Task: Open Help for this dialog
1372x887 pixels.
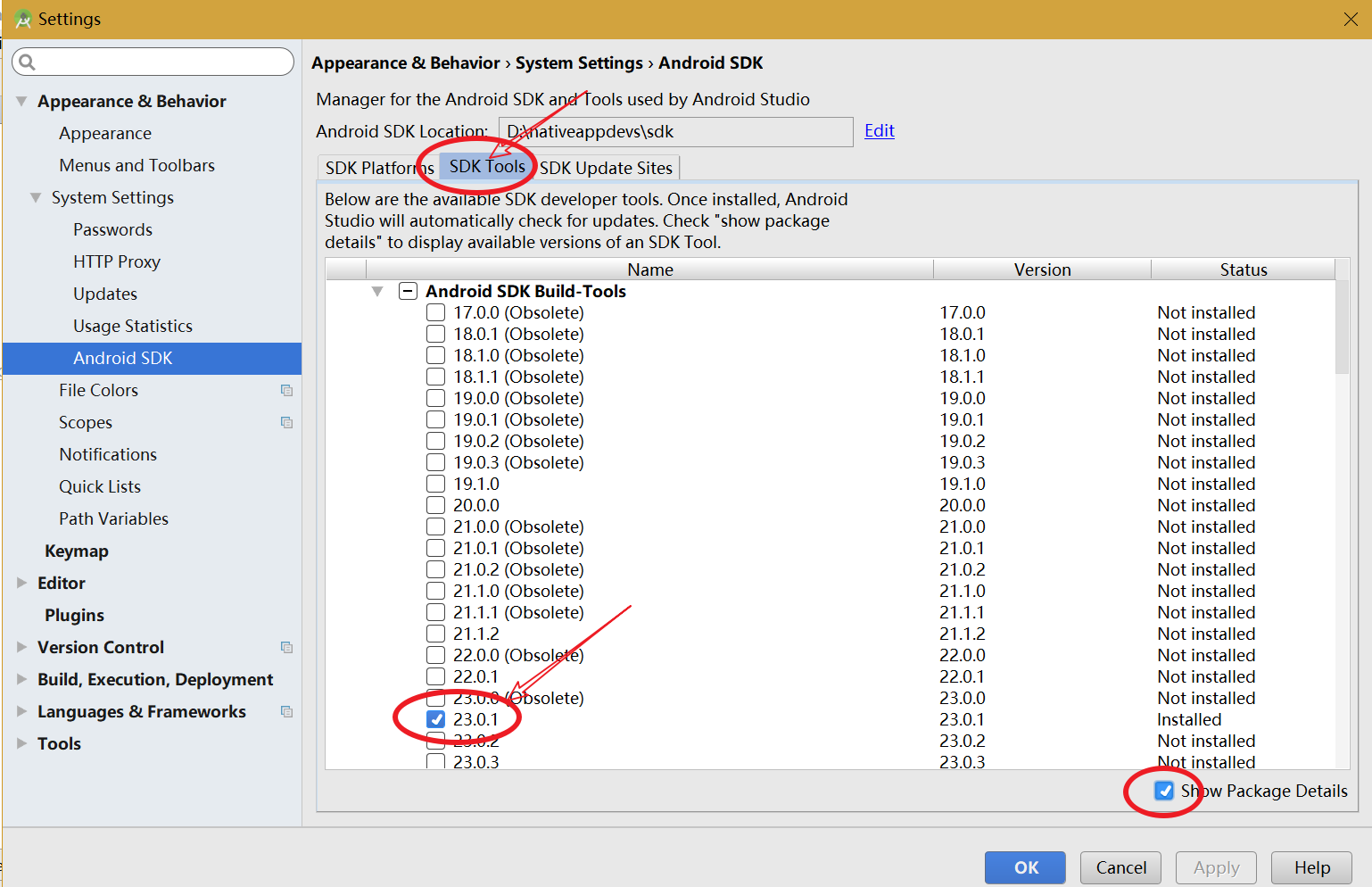Action: [1311, 867]
